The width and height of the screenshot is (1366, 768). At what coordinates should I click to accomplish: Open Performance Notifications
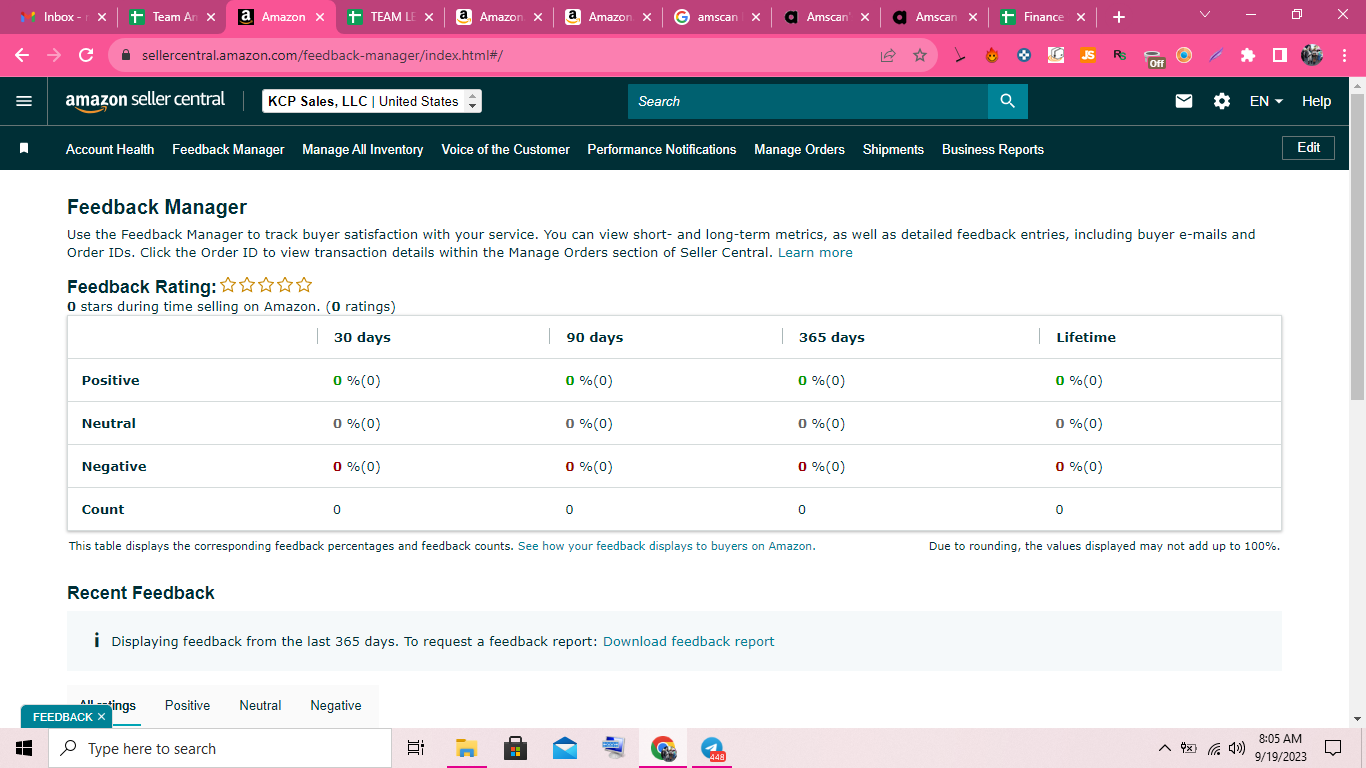[x=662, y=149]
